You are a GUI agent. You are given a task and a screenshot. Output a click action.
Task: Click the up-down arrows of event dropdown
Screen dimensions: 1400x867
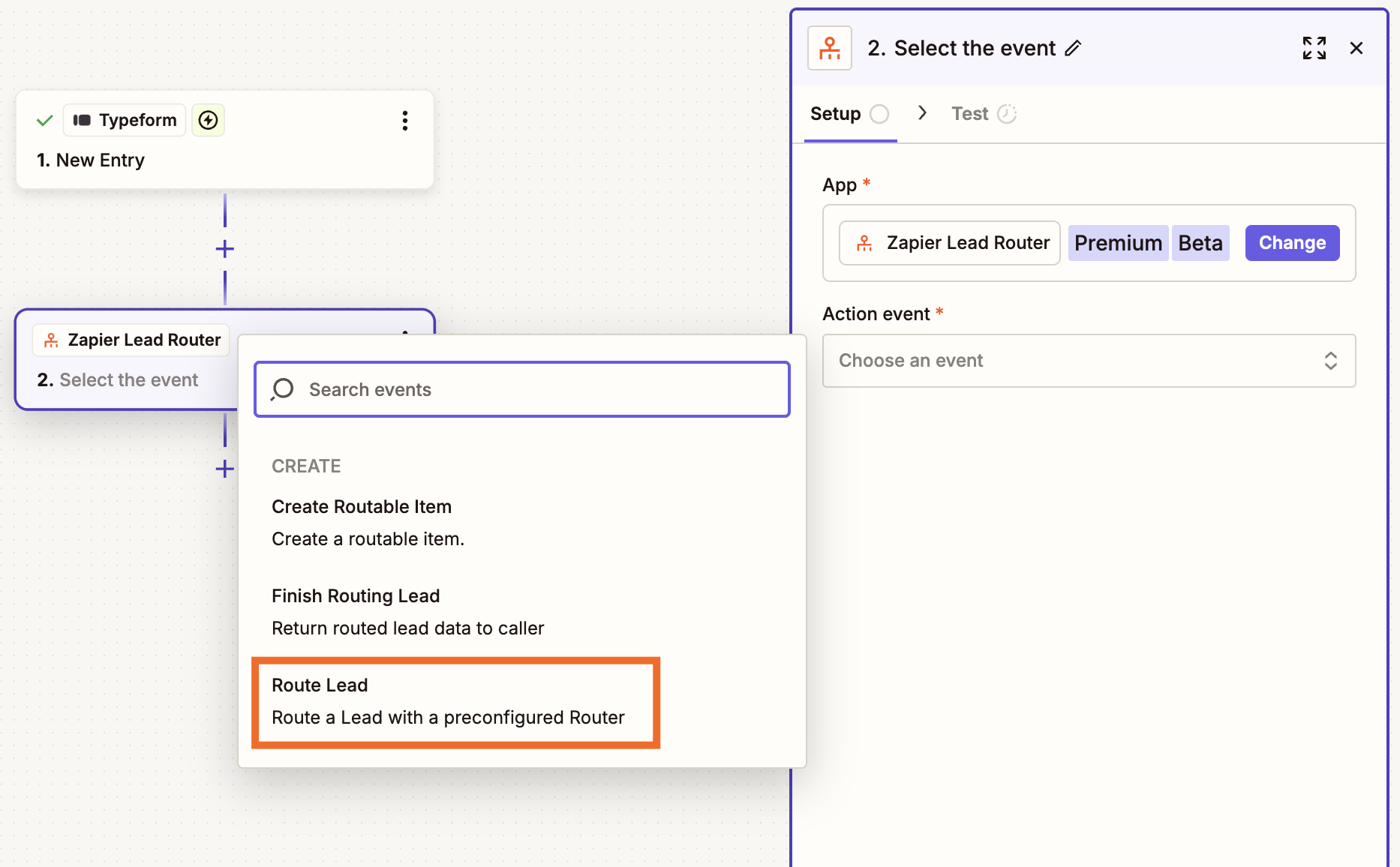[1330, 361]
